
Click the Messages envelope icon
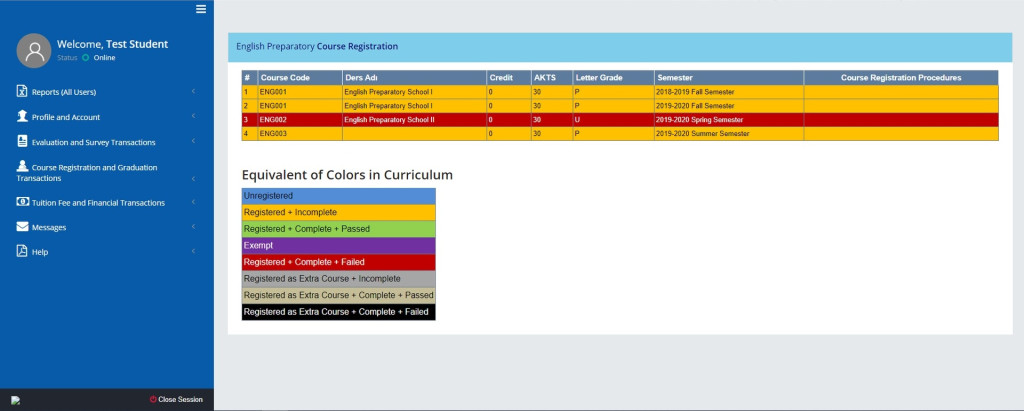pyautogui.click(x=22, y=227)
